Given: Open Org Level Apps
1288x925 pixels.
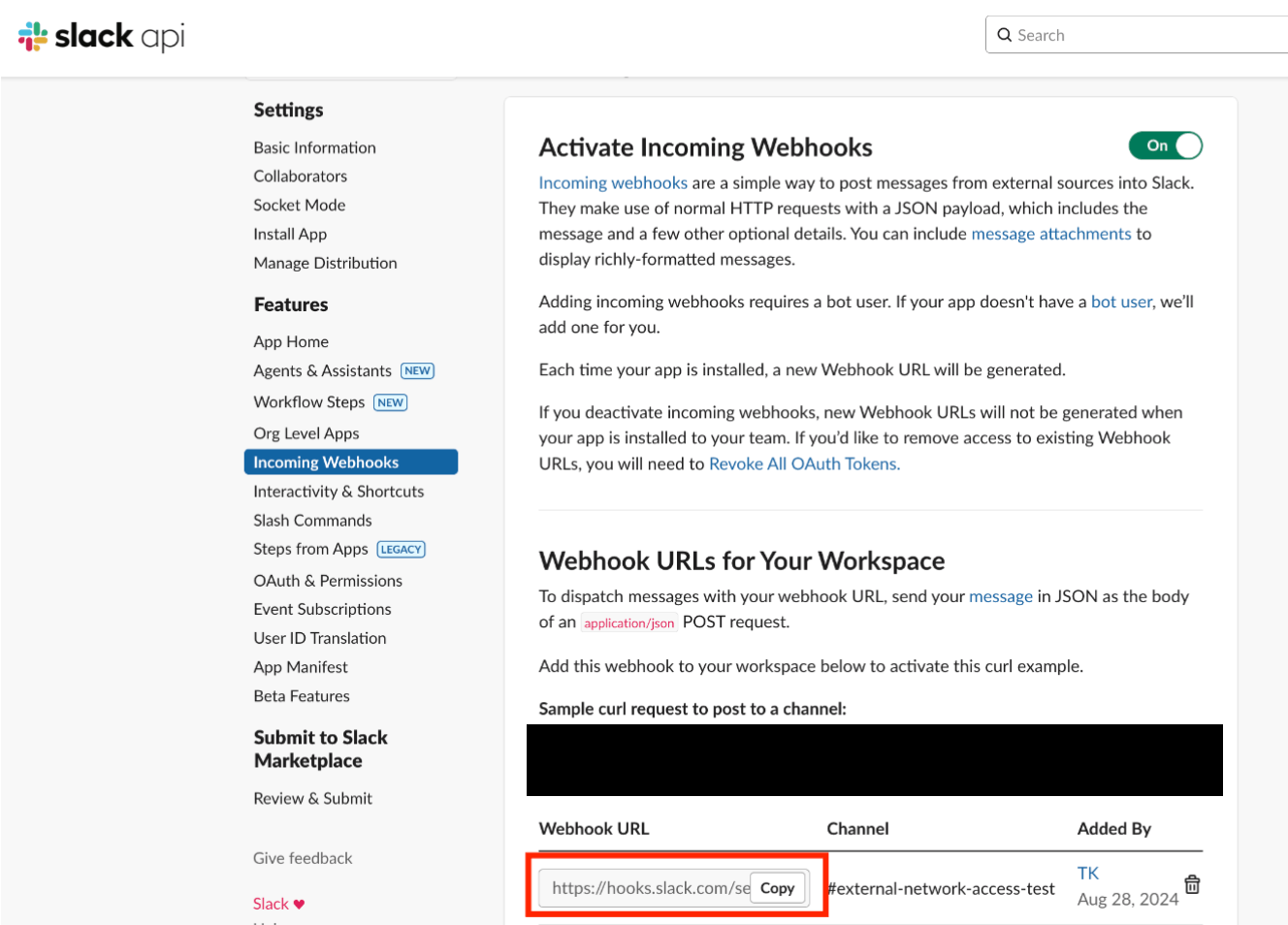Looking at the screenshot, I should (x=306, y=433).
